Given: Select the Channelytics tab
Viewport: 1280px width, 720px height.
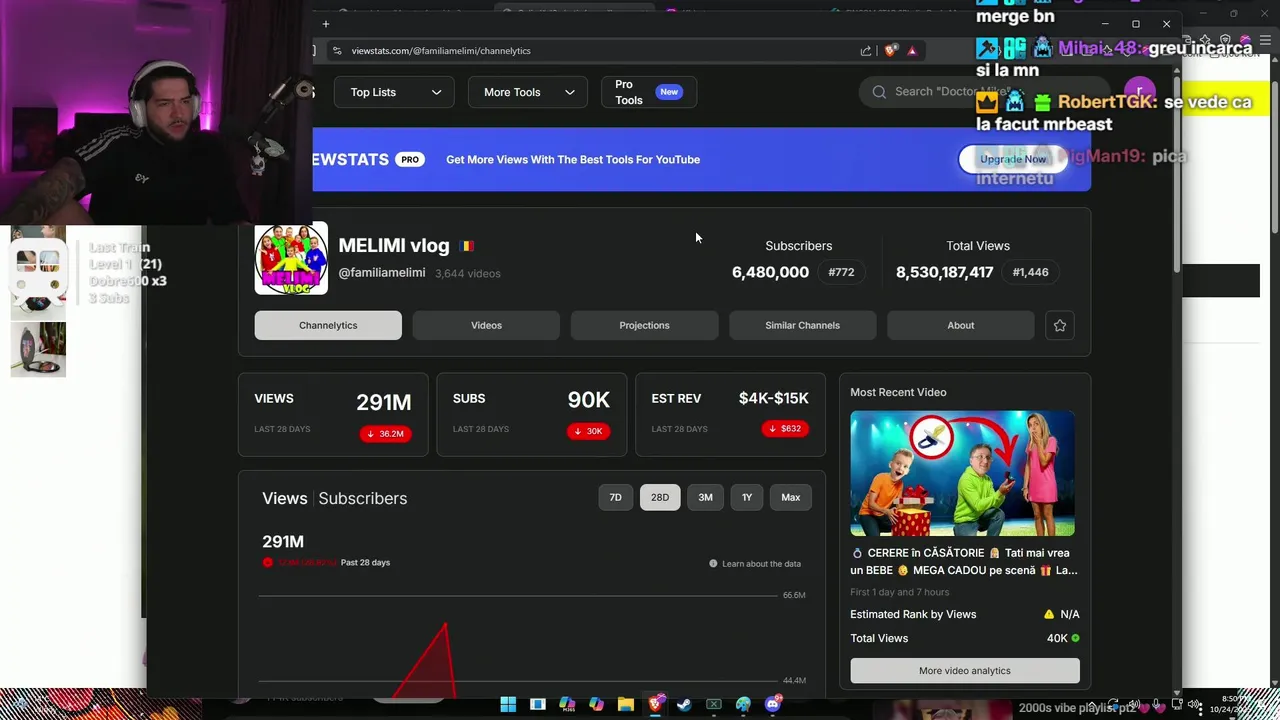Looking at the screenshot, I should pyautogui.click(x=328, y=325).
